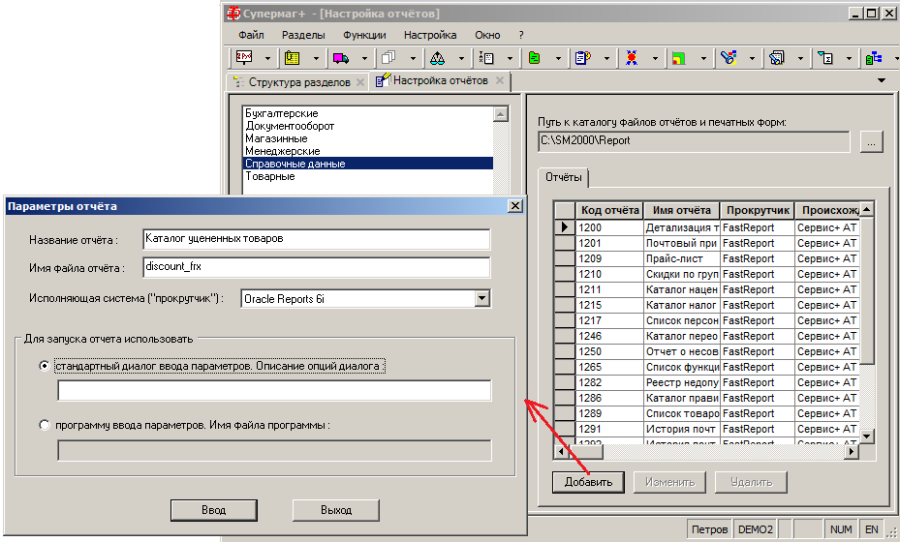The height and width of the screenshot is (542, 900).
Task: Click scroll left arrow of reports grid
Action: [561, 452]
